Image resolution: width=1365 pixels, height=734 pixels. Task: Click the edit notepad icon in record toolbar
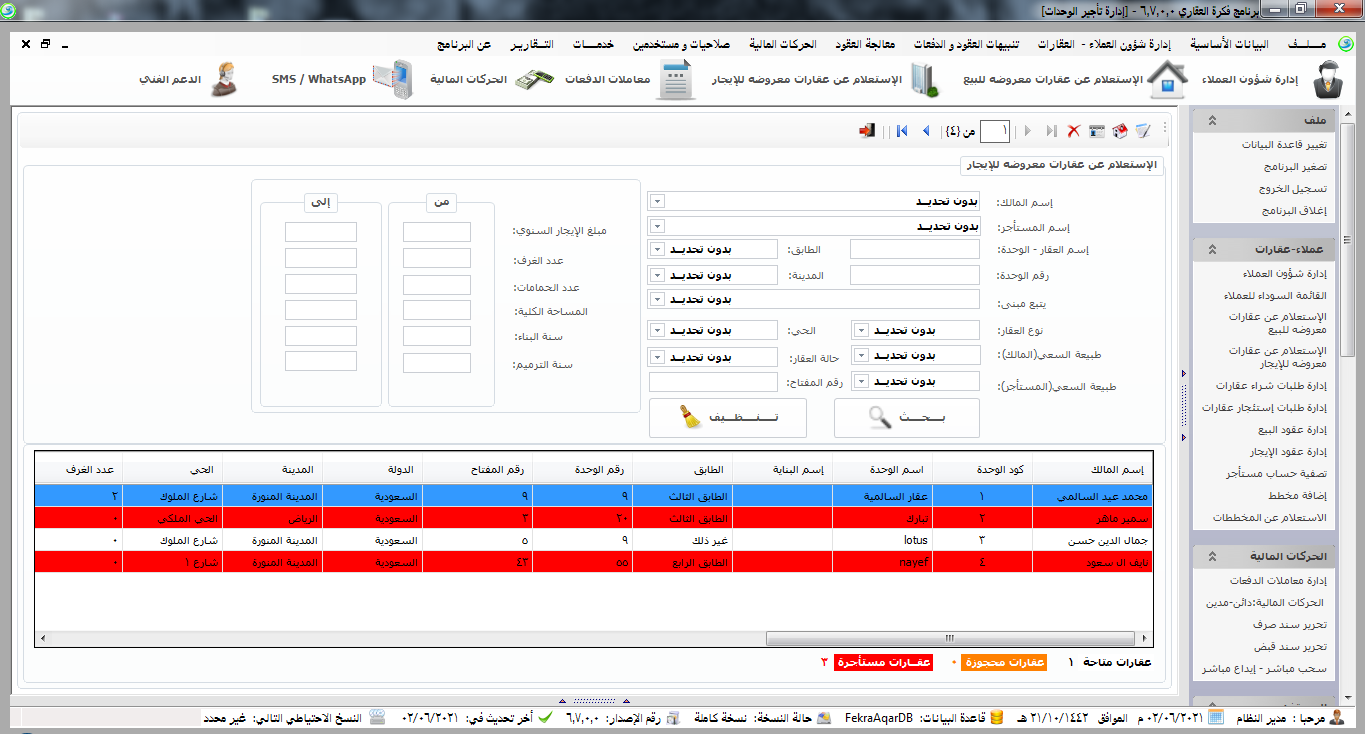(1142, 131)
